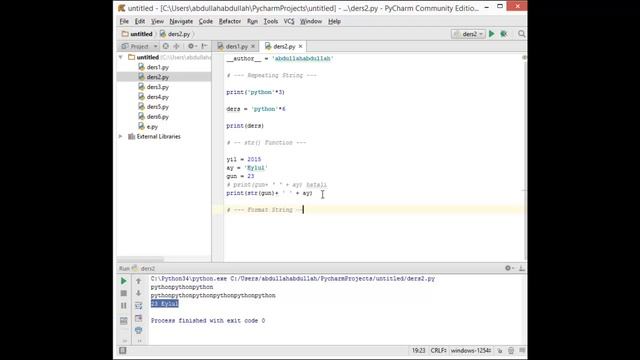The width and height of the screenshot is (640, 360).
Task: Open Search Everywhere magnifier icon
Action: click(x=522, y=34)
